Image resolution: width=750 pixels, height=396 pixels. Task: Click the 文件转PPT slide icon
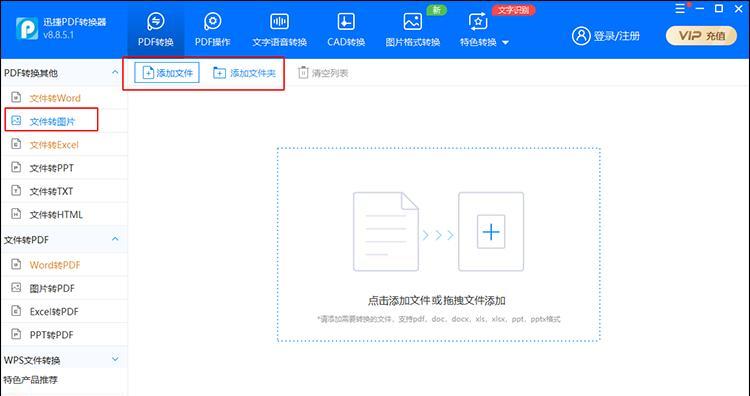pos(16,167)
